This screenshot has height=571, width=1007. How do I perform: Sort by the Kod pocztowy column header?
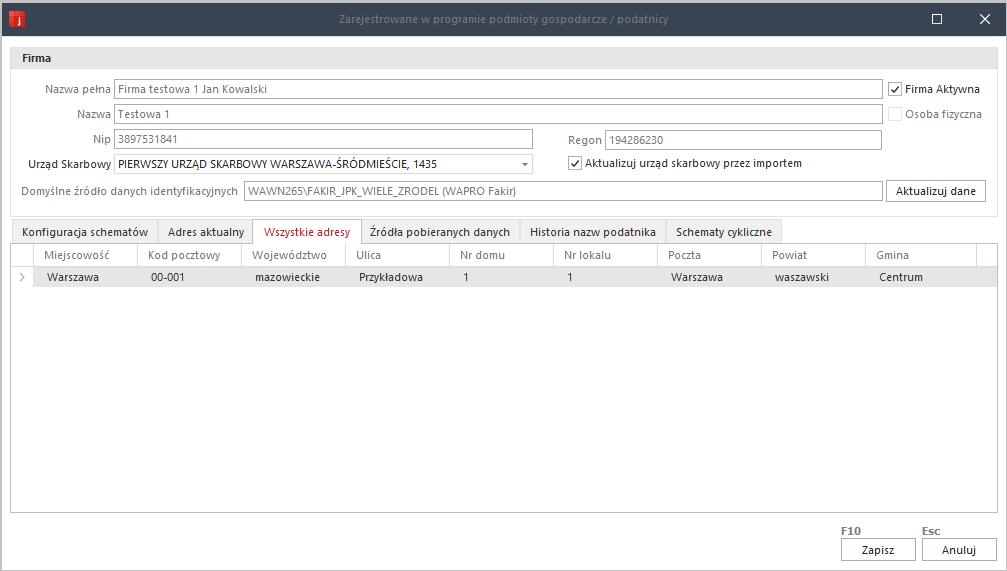pyautogui.click(x=189, y=255)
